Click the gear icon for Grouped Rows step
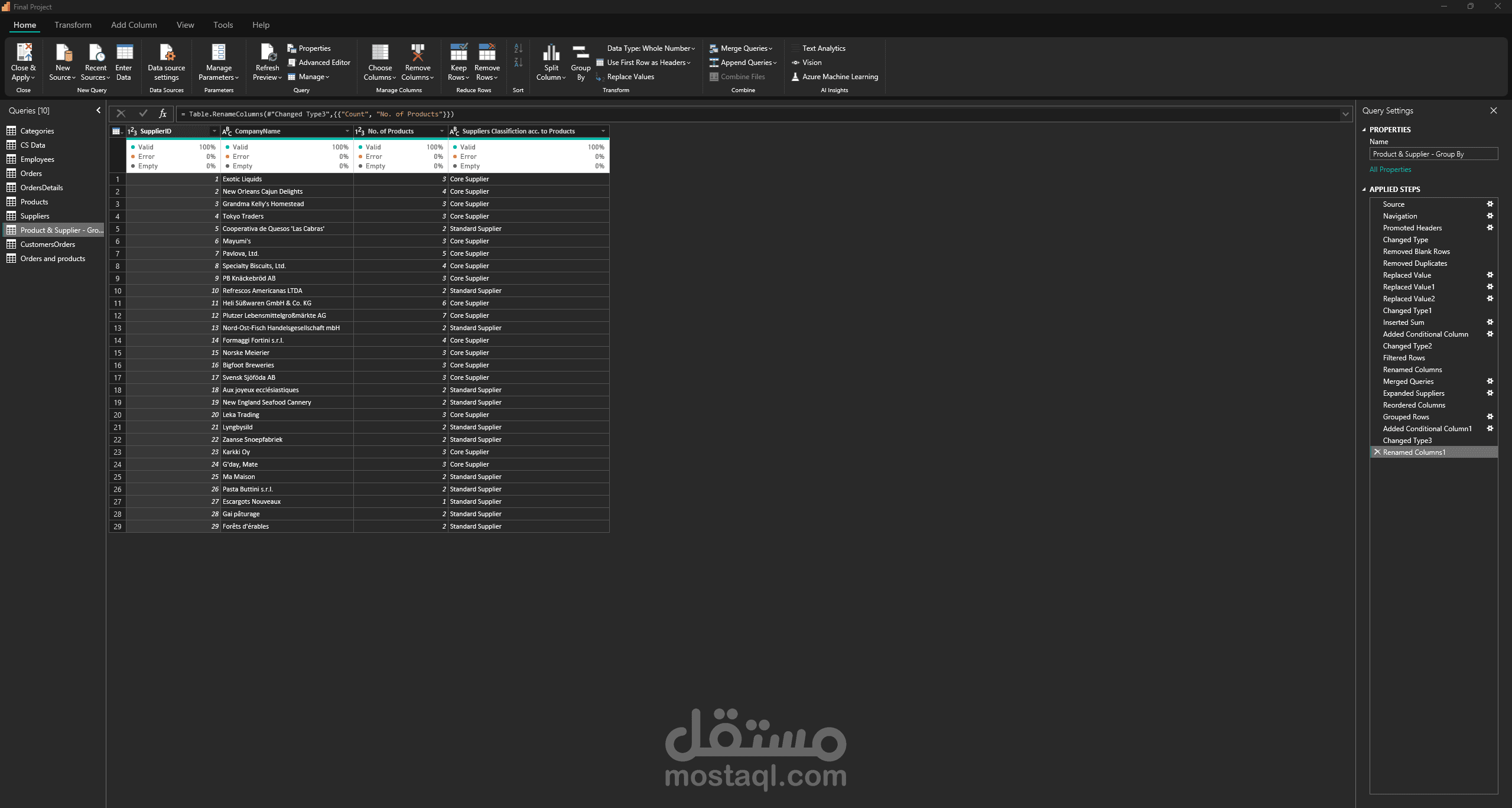 [x=1490, y=417]
